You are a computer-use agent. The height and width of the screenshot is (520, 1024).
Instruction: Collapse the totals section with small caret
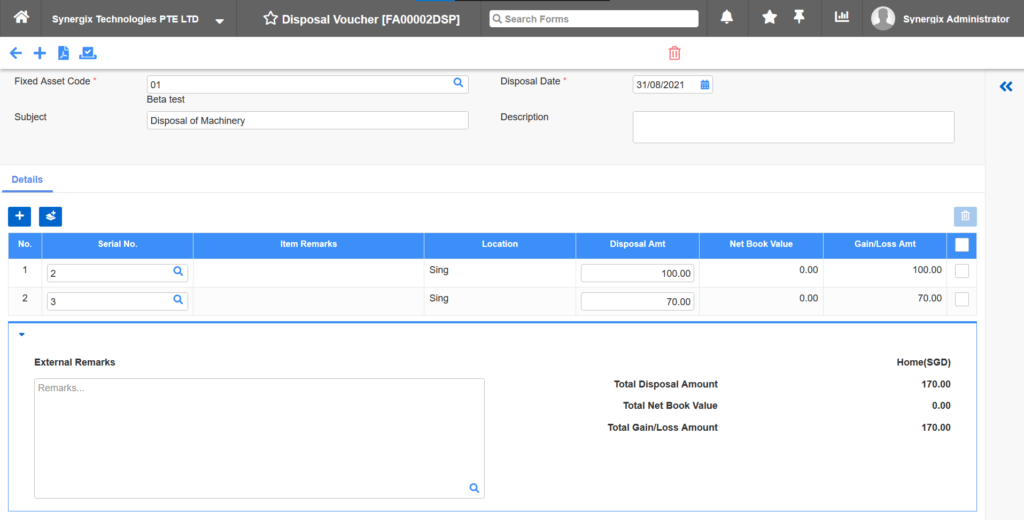[22, 335]
